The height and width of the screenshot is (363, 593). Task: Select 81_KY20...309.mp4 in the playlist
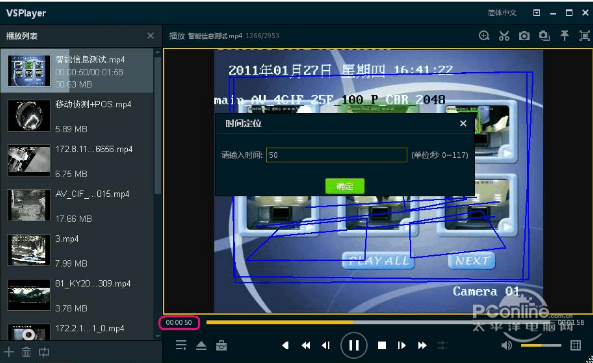tap(77, 295)
